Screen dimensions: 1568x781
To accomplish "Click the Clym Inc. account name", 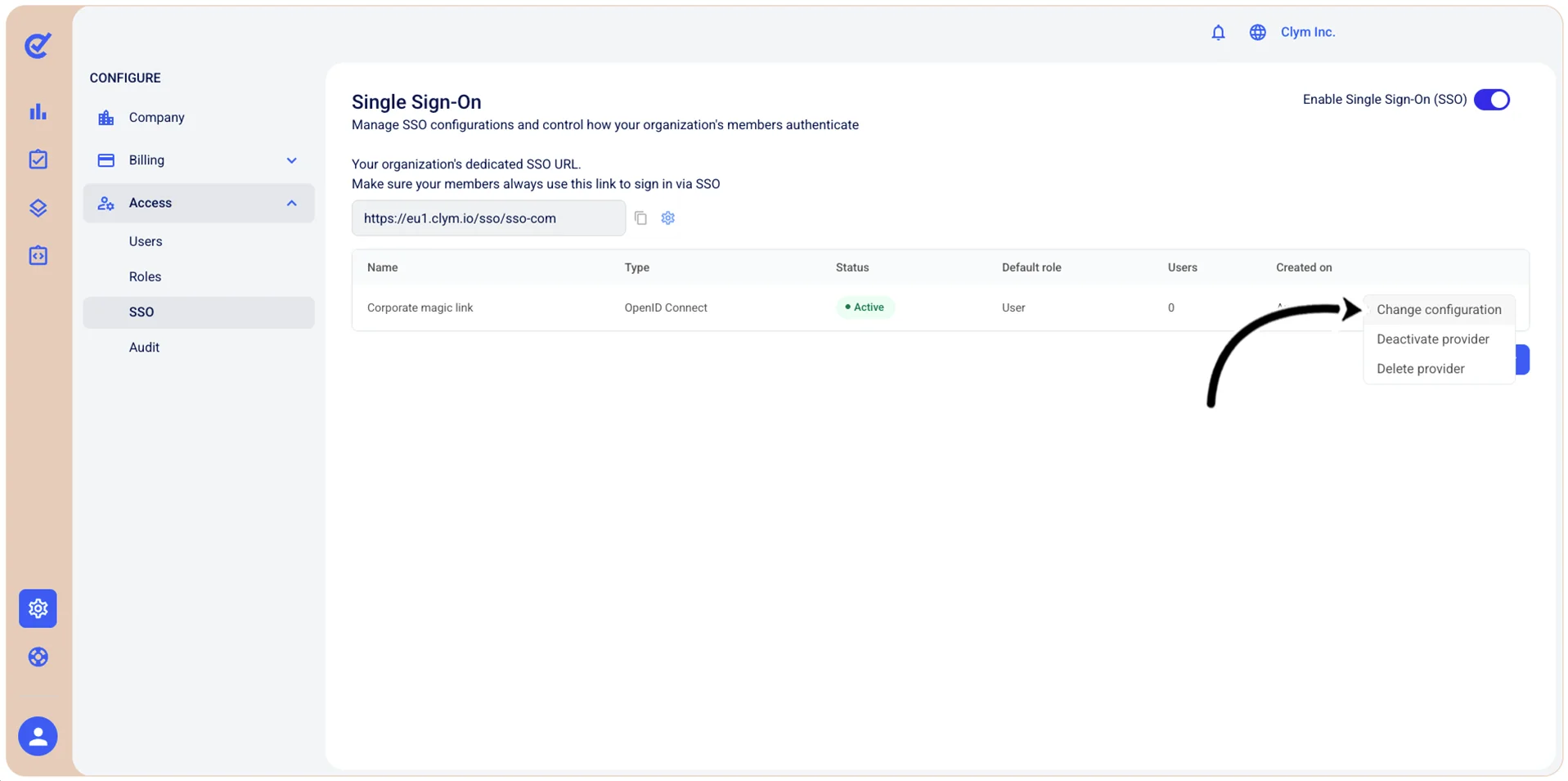I will (1307, 32).
